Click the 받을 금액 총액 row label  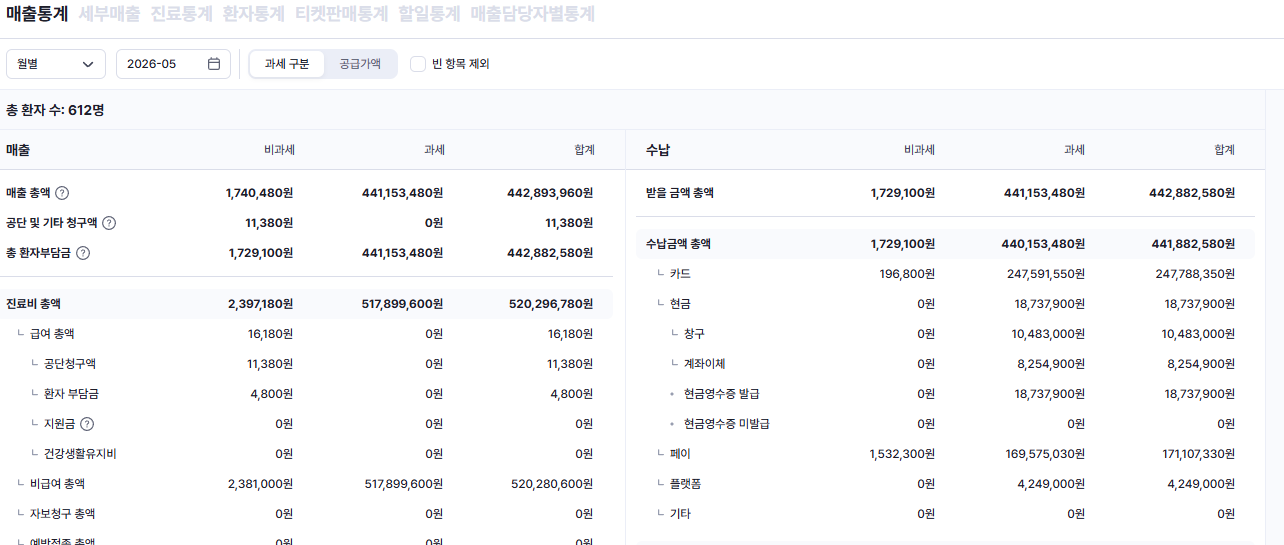tap(680, 193)
